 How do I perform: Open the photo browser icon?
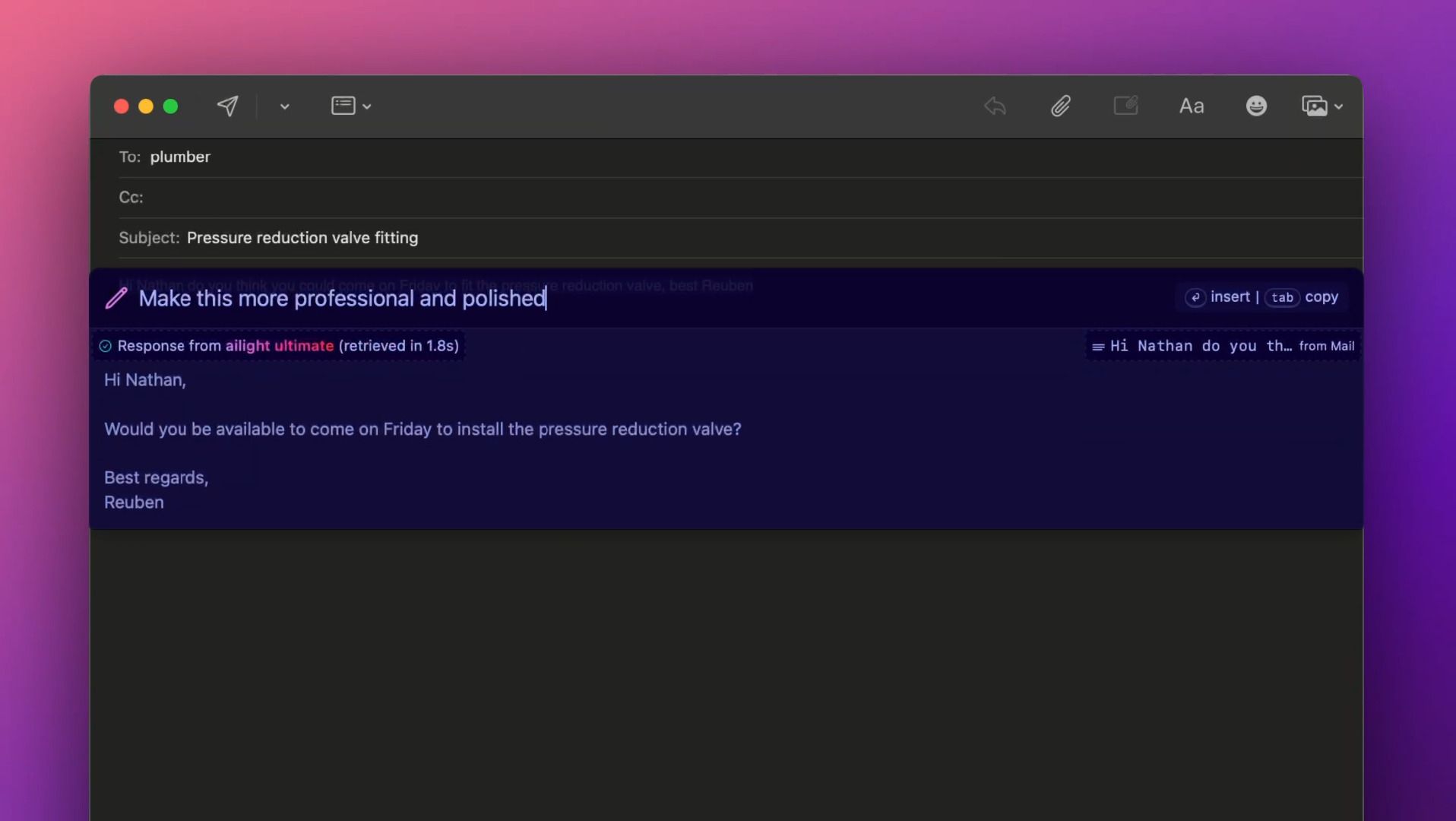pos(1316,106)
